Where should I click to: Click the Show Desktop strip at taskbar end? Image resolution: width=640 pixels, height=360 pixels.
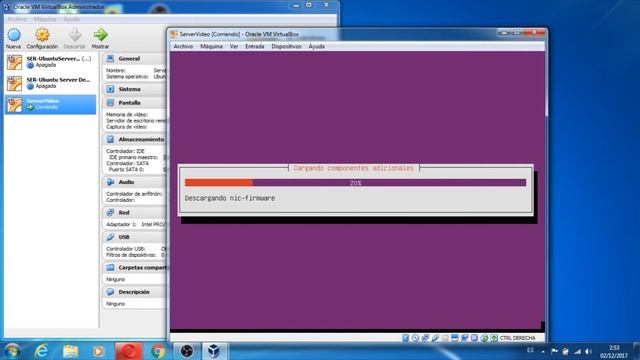point(636,351)
